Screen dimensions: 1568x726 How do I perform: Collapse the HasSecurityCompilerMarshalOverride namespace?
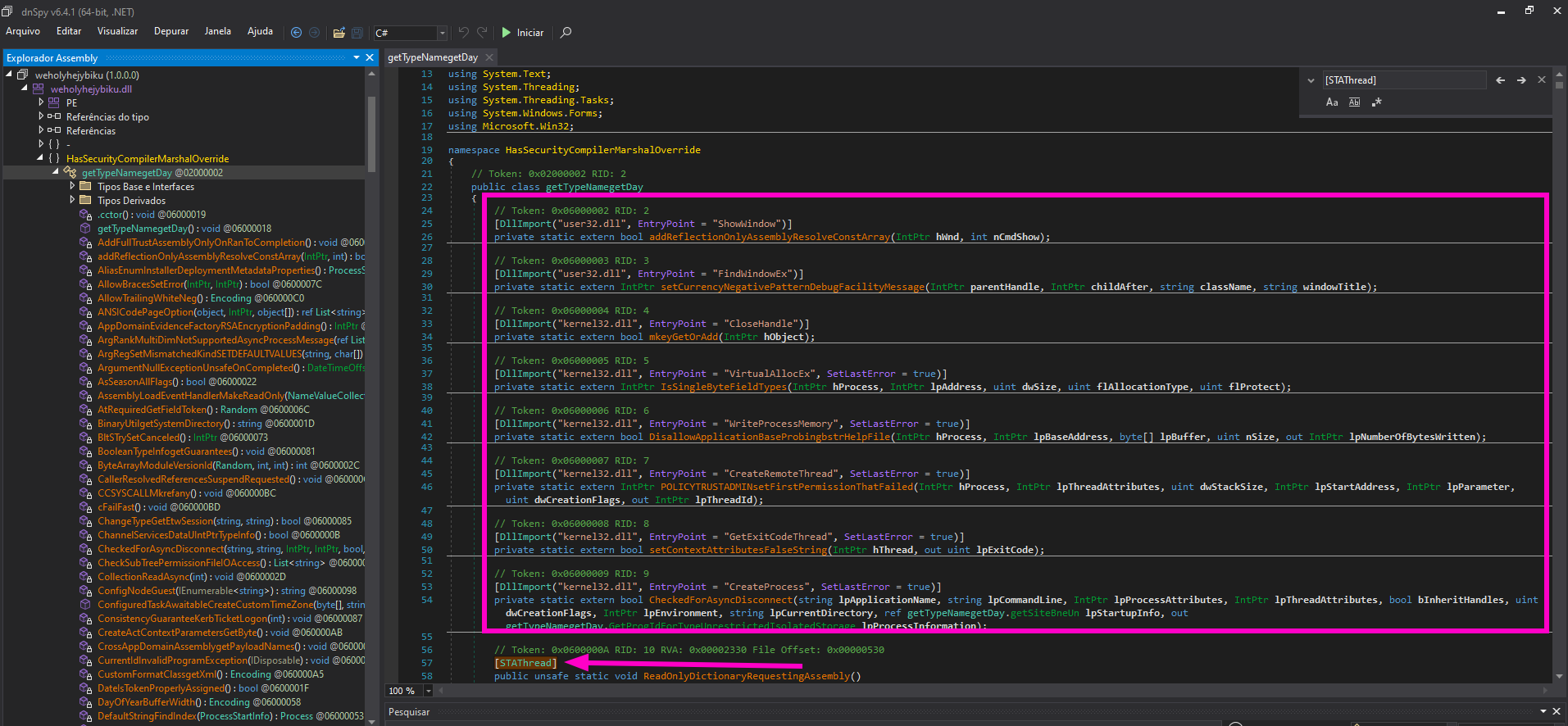click(40, 158)
